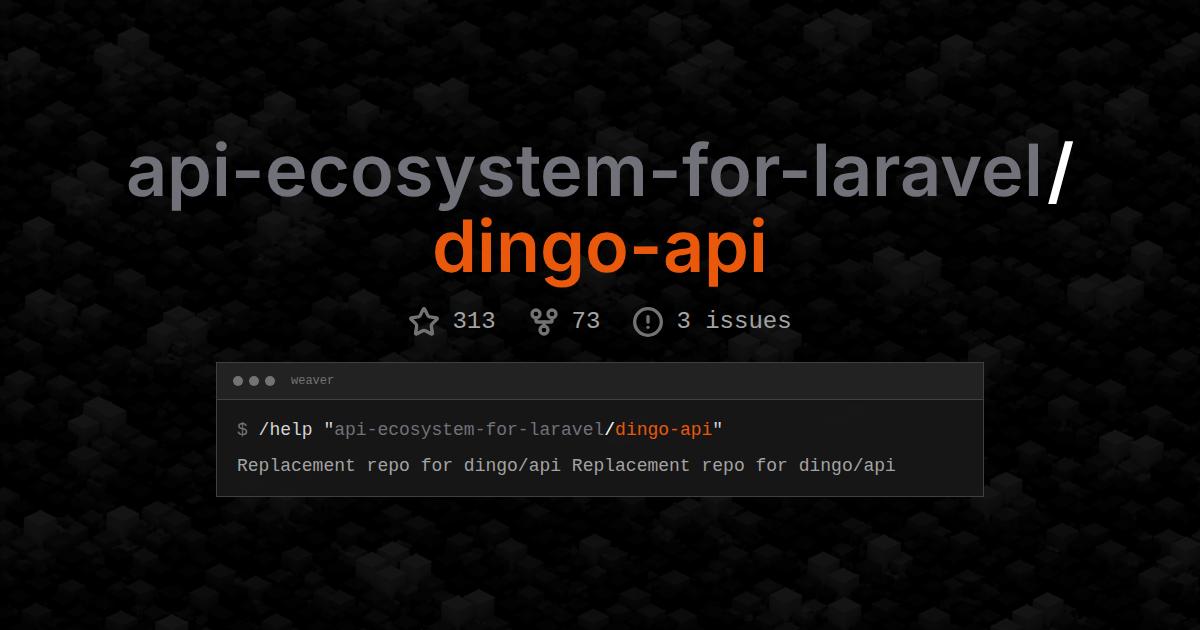Click the "3 issues" text

[734, 321]
